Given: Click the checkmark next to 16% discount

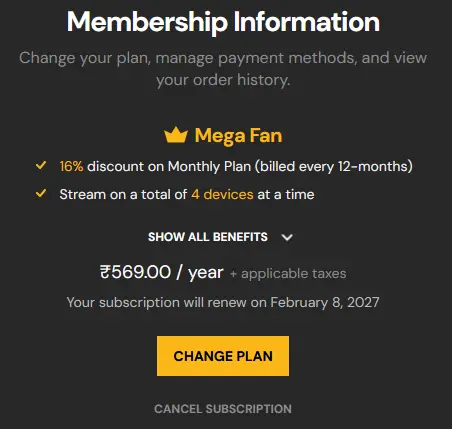Looking at the screenshot, I should [x=41, y=165].
